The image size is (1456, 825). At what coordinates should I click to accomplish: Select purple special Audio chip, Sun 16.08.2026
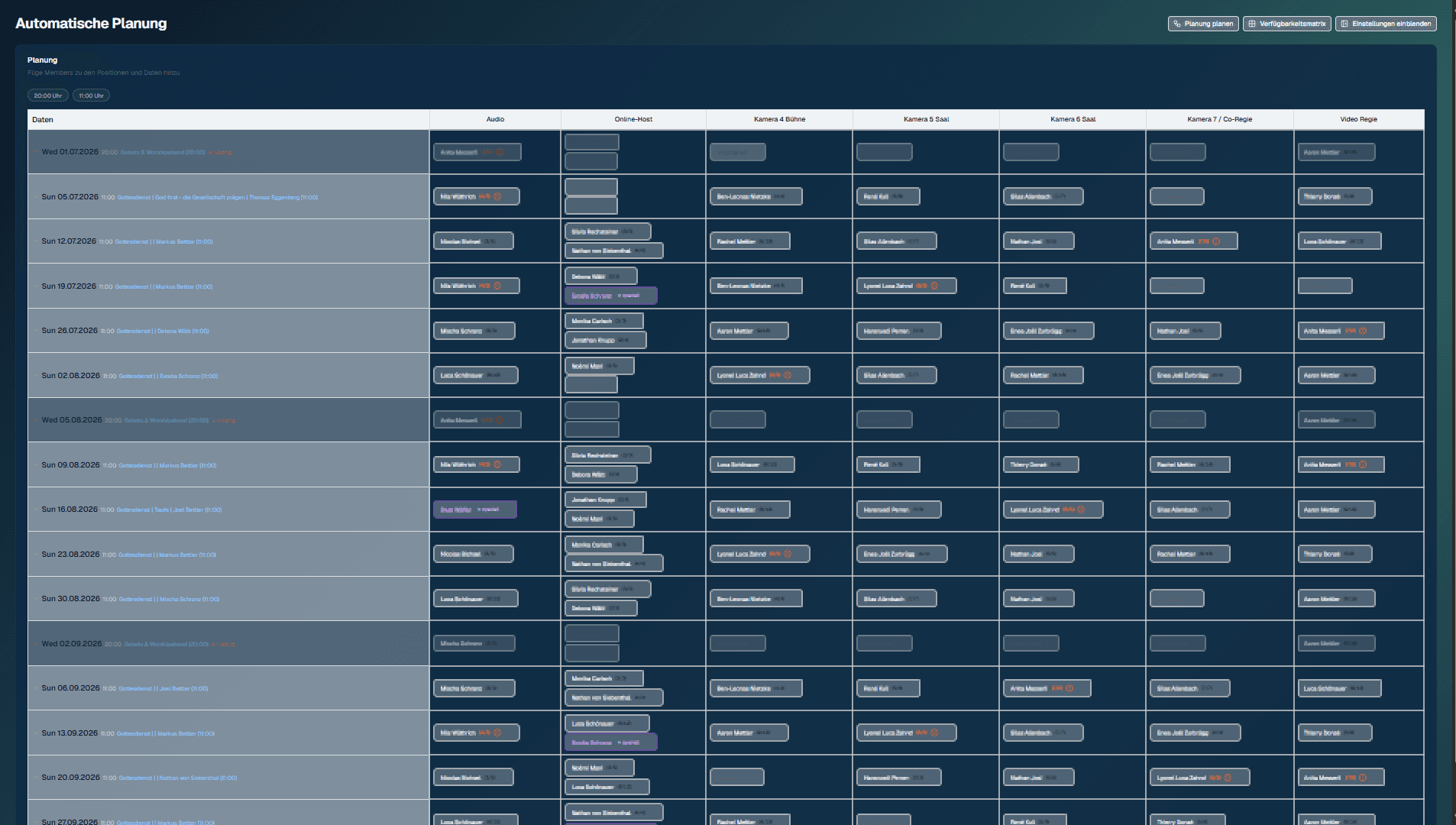(475, 510)
